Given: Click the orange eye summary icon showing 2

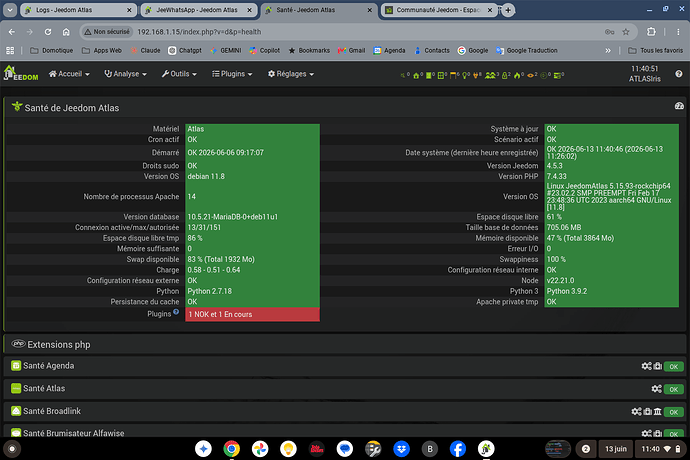Looking at the screenshot, I should coord(530,76).
